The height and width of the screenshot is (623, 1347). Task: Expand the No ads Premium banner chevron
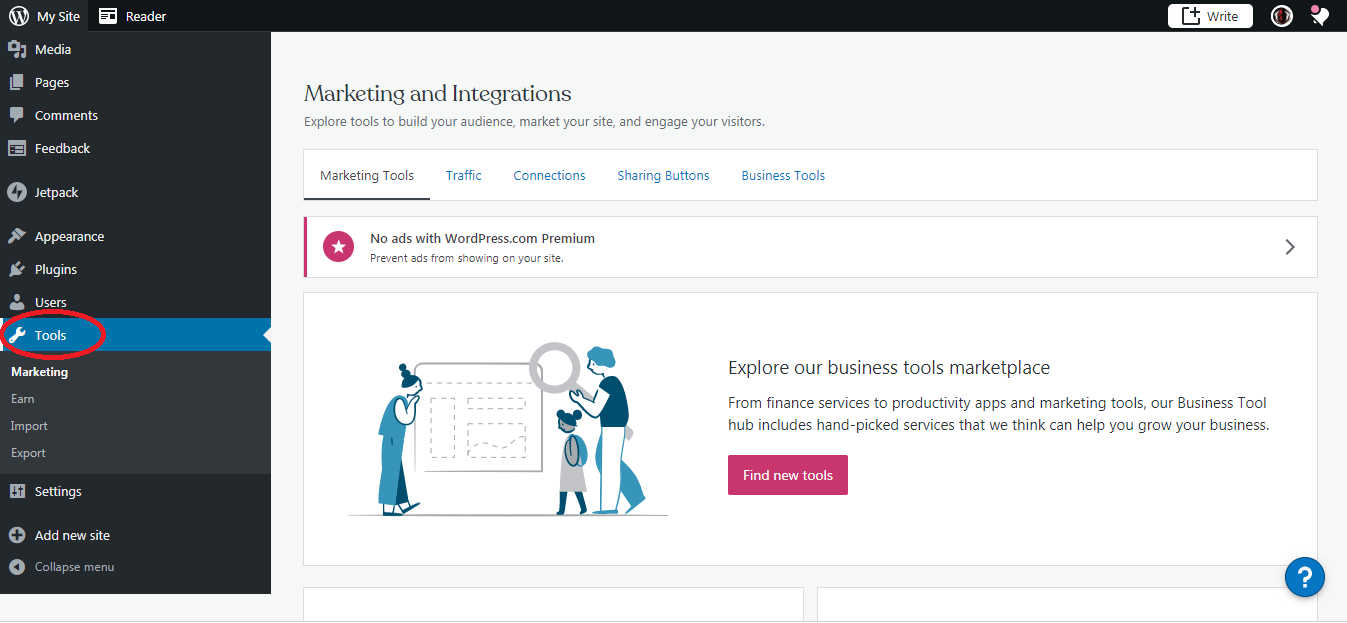point(1289,247)
